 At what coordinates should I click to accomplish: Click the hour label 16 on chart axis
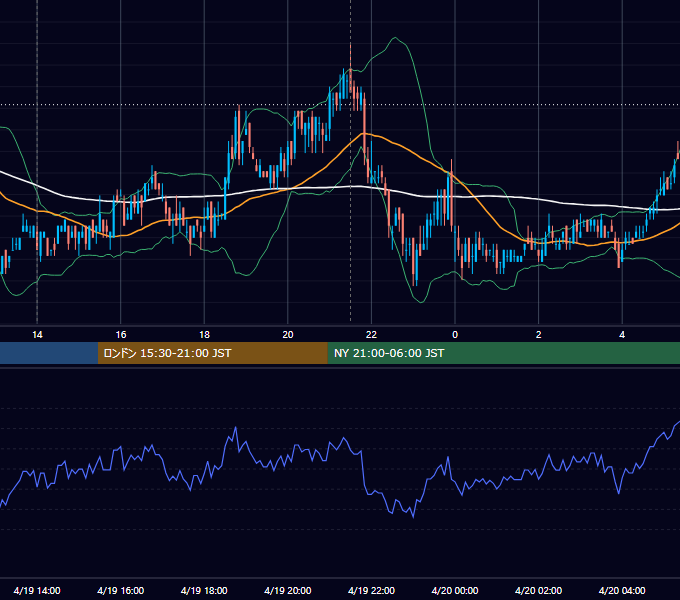point(121,335)
